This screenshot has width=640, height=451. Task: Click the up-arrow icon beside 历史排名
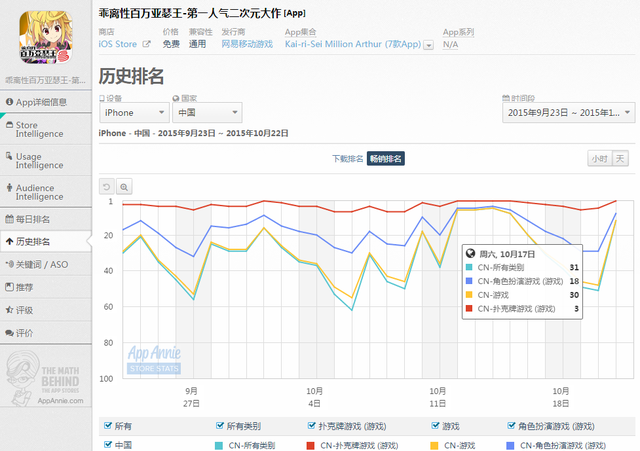point(9,242)
